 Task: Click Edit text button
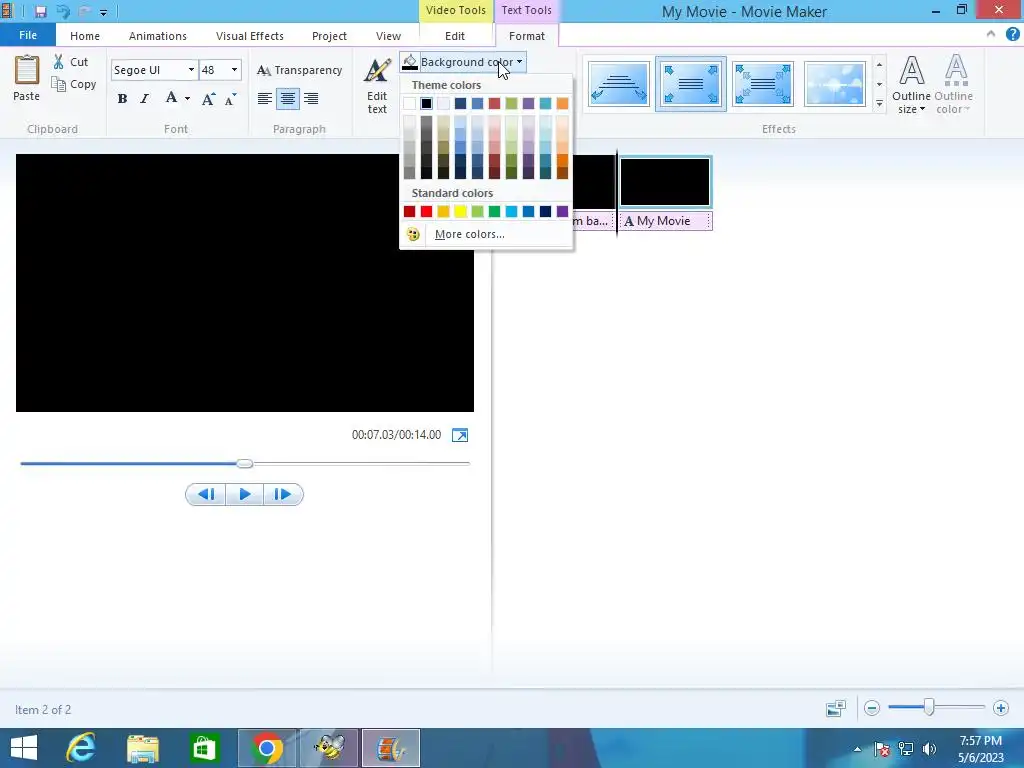tap(377, 86)
